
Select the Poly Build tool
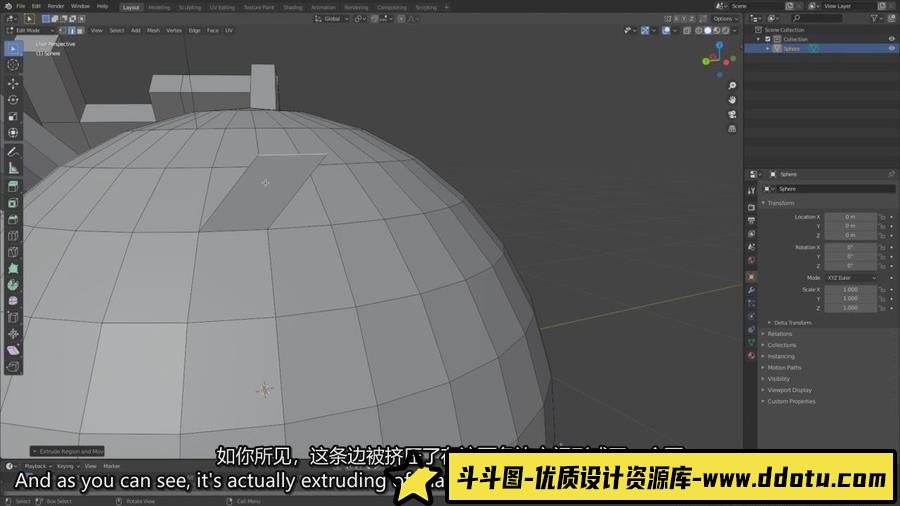click(x=13, y=268)
